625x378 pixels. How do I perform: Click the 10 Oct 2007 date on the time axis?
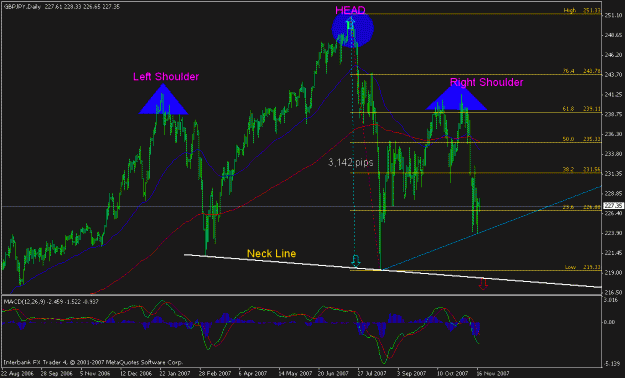[452, 374]
